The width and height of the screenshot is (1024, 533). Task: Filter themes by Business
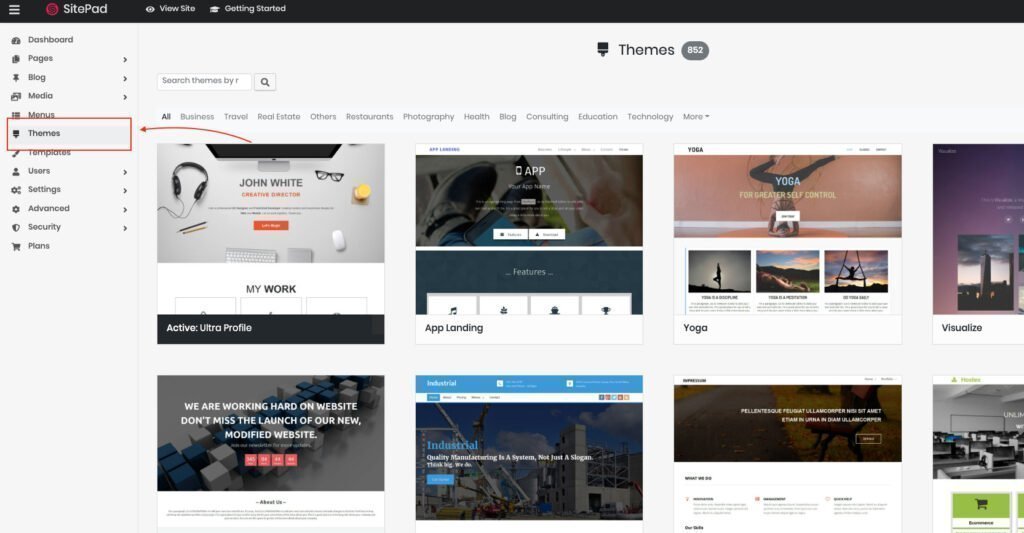click(x=197, y=116)
